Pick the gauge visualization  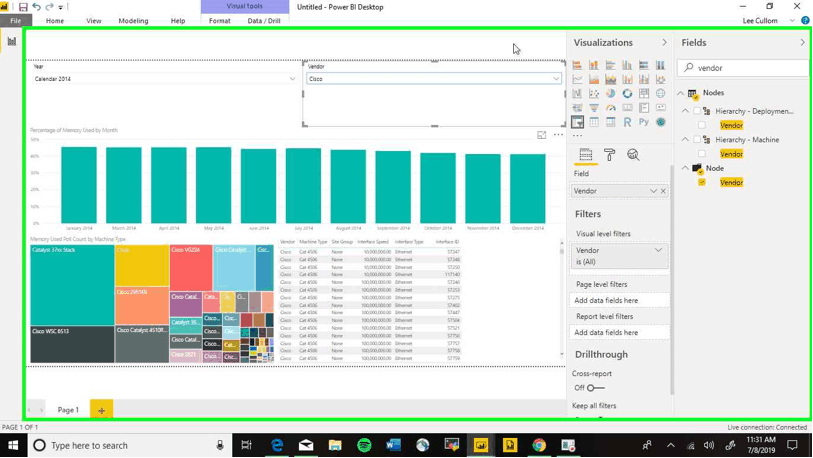click(x=611, y=108)
